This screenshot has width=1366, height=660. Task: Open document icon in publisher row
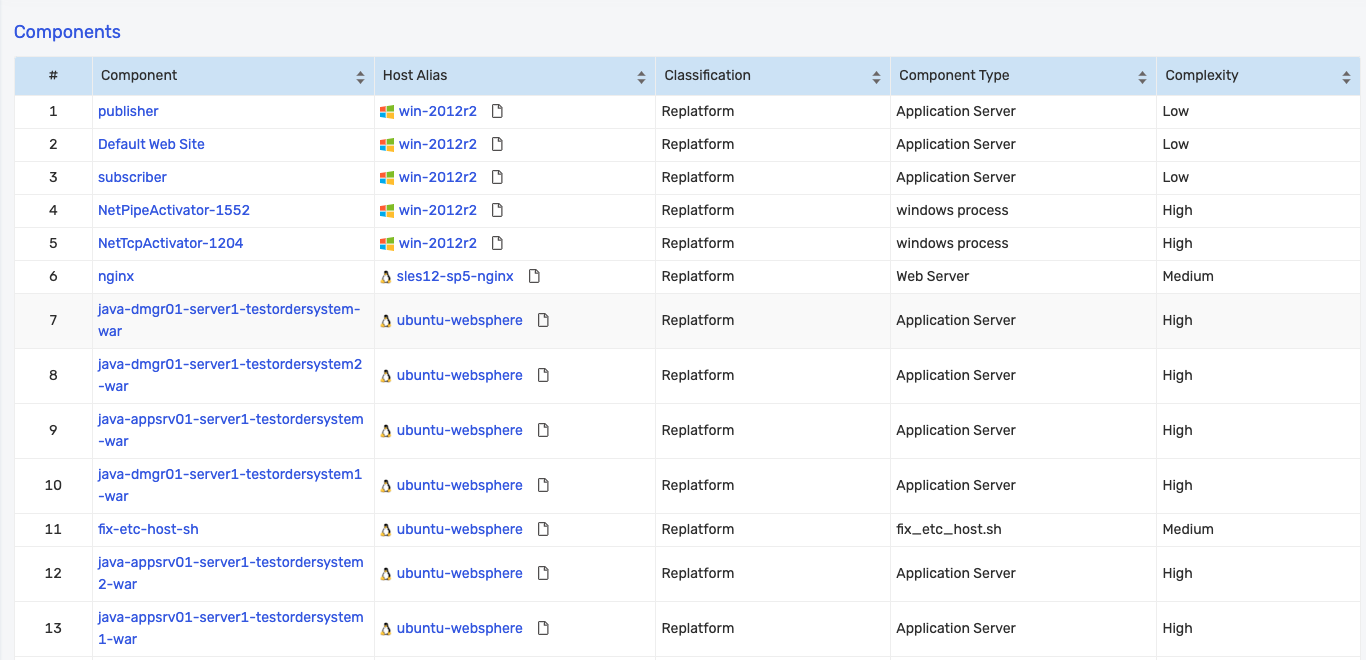(x=497, y=111)
